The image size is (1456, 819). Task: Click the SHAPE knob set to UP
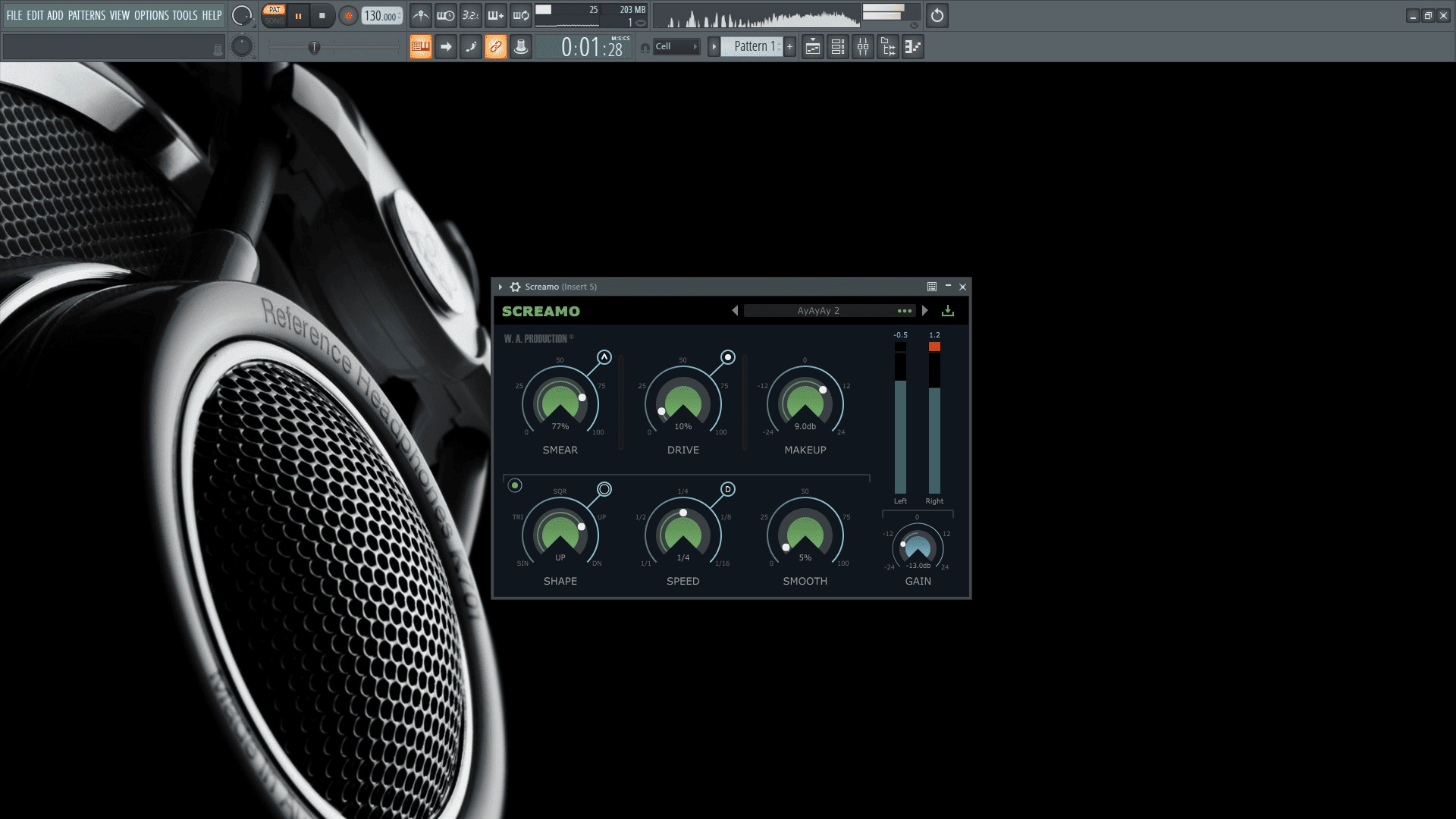tap(560, 535)
